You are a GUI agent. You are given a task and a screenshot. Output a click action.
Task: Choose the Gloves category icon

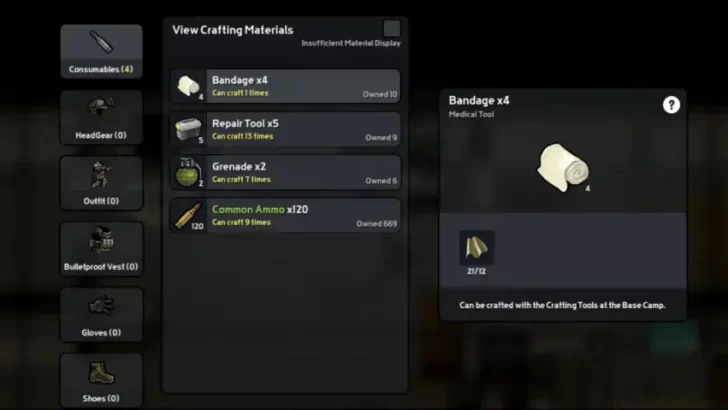(101, 306)
